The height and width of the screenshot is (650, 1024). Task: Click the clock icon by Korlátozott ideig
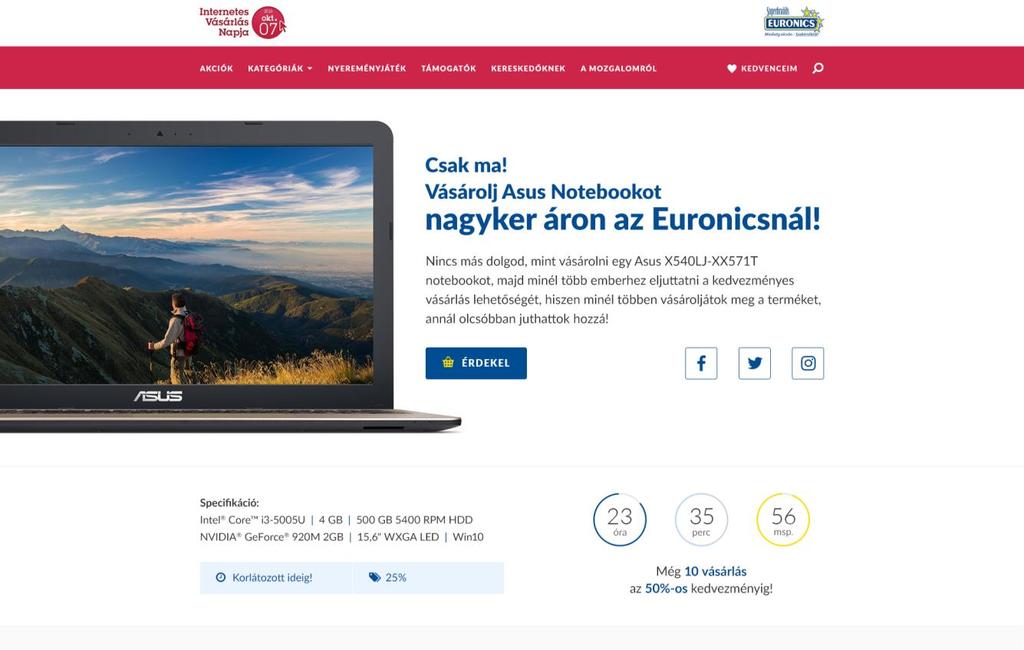pyautogui.click(x=221, y=577)
